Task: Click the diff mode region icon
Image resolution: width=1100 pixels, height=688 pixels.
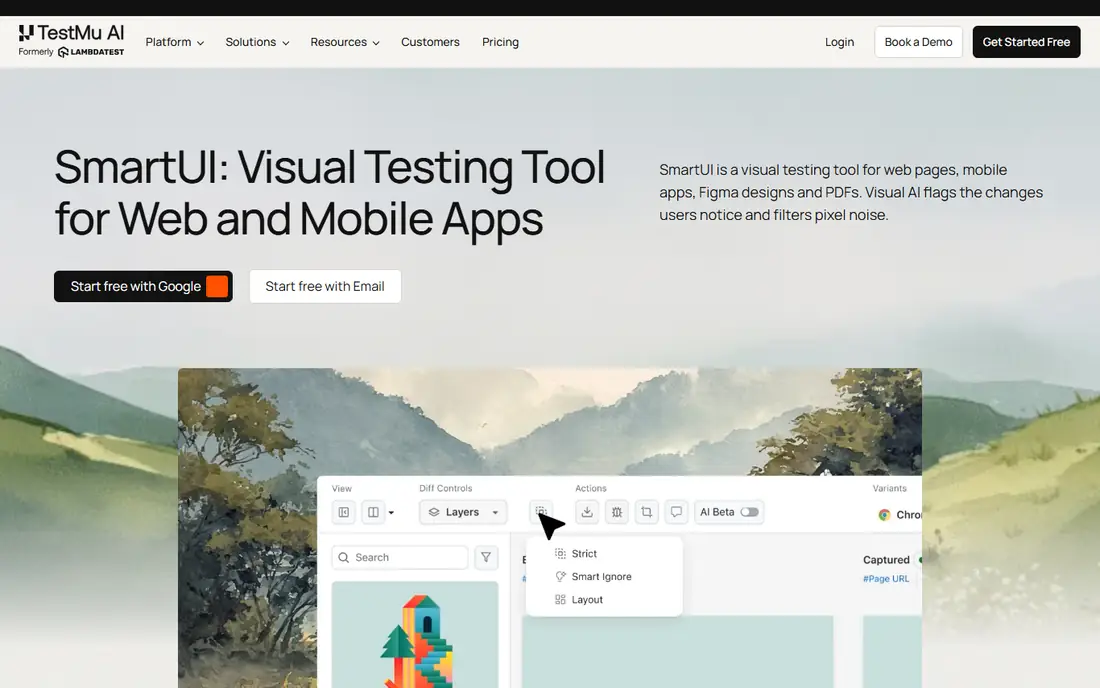Action: [x=541, y=512]
